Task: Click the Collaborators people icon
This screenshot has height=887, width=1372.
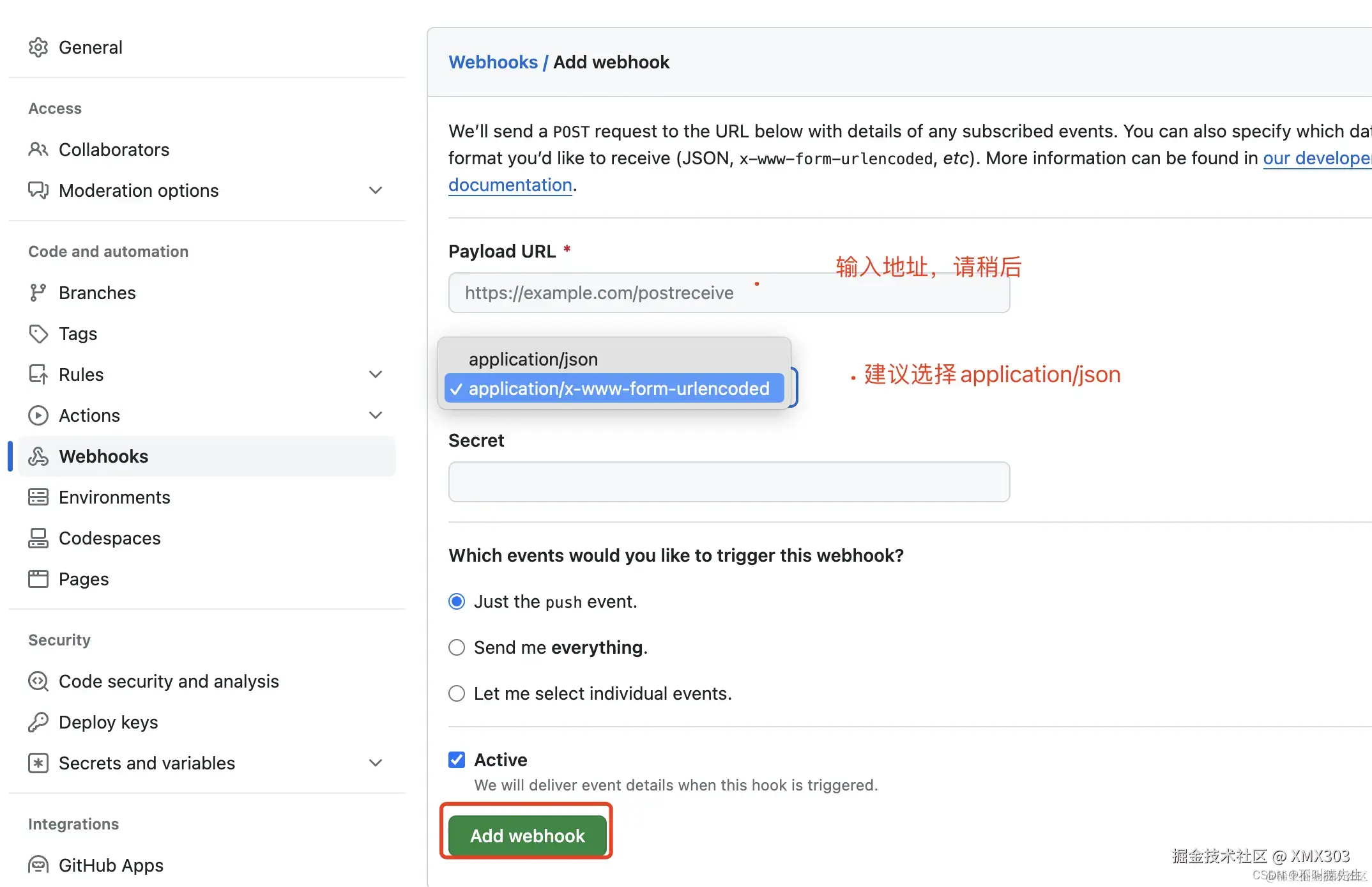Action: tap(38, 150)
